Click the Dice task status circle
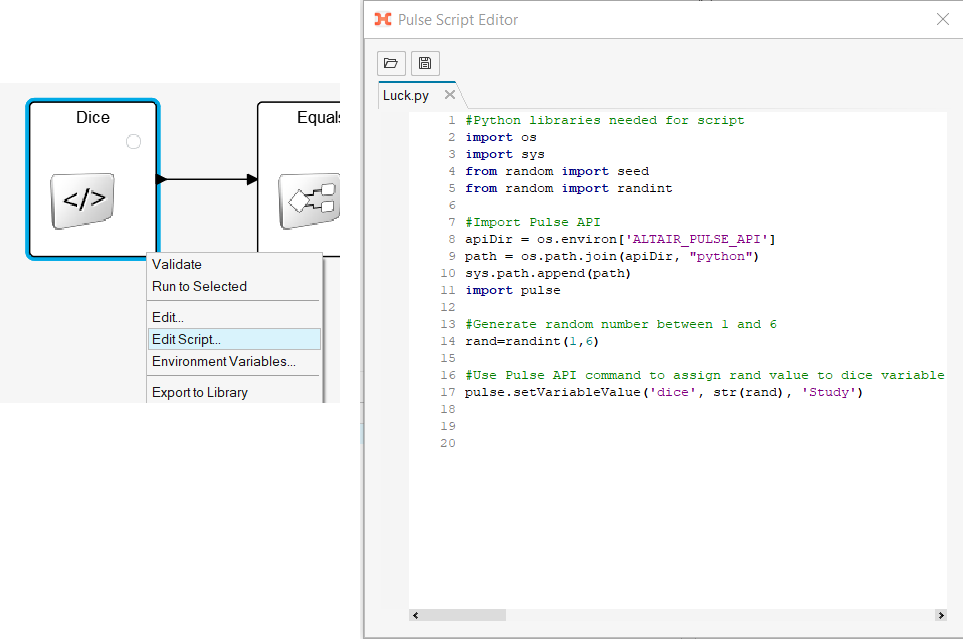Image resolution: width=963 pixels, height=639 pixels. point(133,142)
